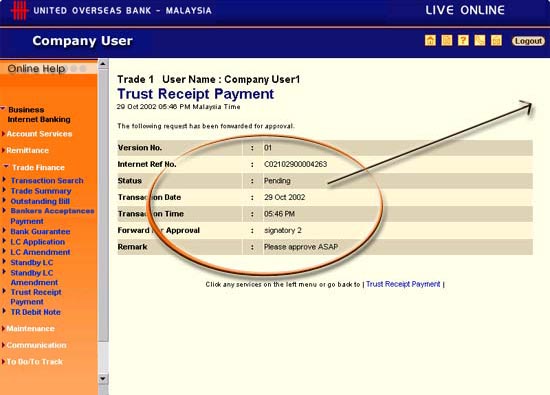Click the sidebar scrollbar down arrow
Image resolution: width=550 pixels, height=395 pixels.
tap(103, 379)
